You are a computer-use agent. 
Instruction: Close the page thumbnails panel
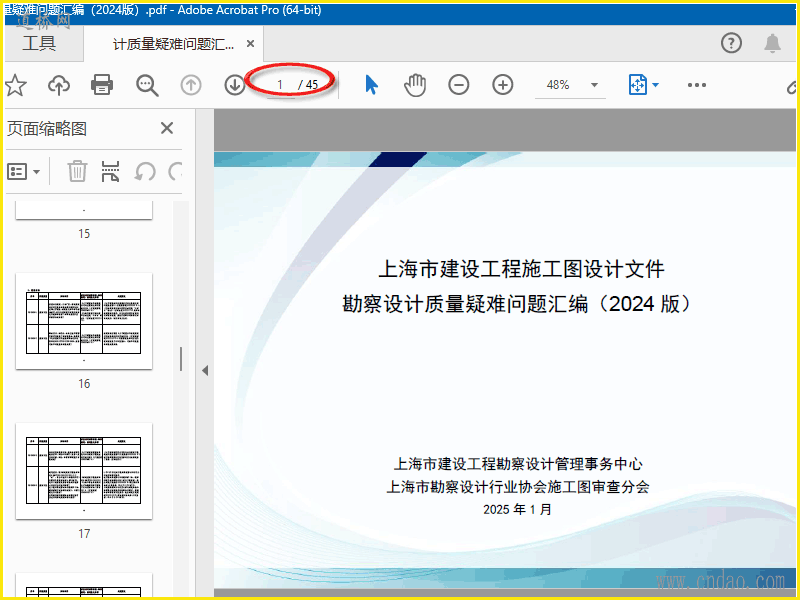tap(167, 128)
